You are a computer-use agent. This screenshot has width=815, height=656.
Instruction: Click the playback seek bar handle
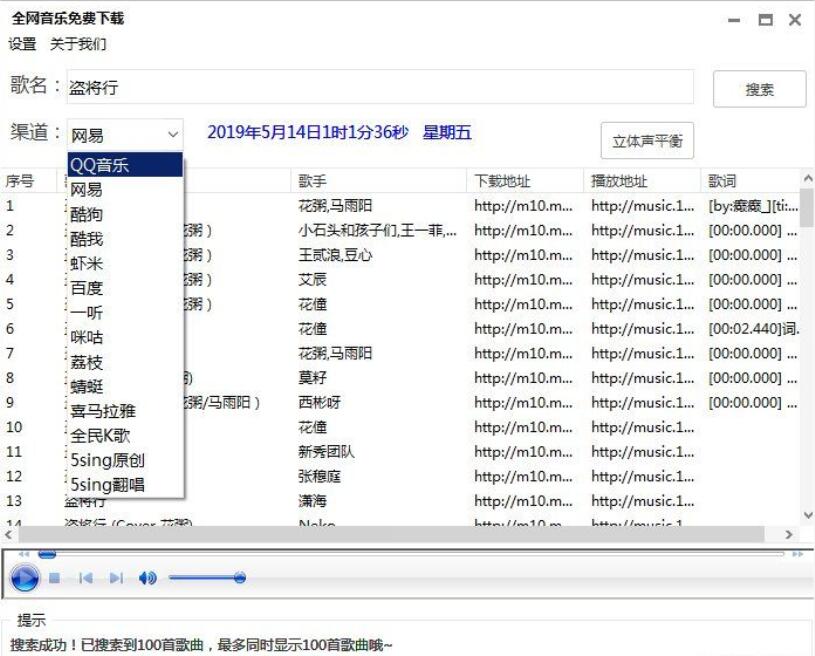point(47,555)
